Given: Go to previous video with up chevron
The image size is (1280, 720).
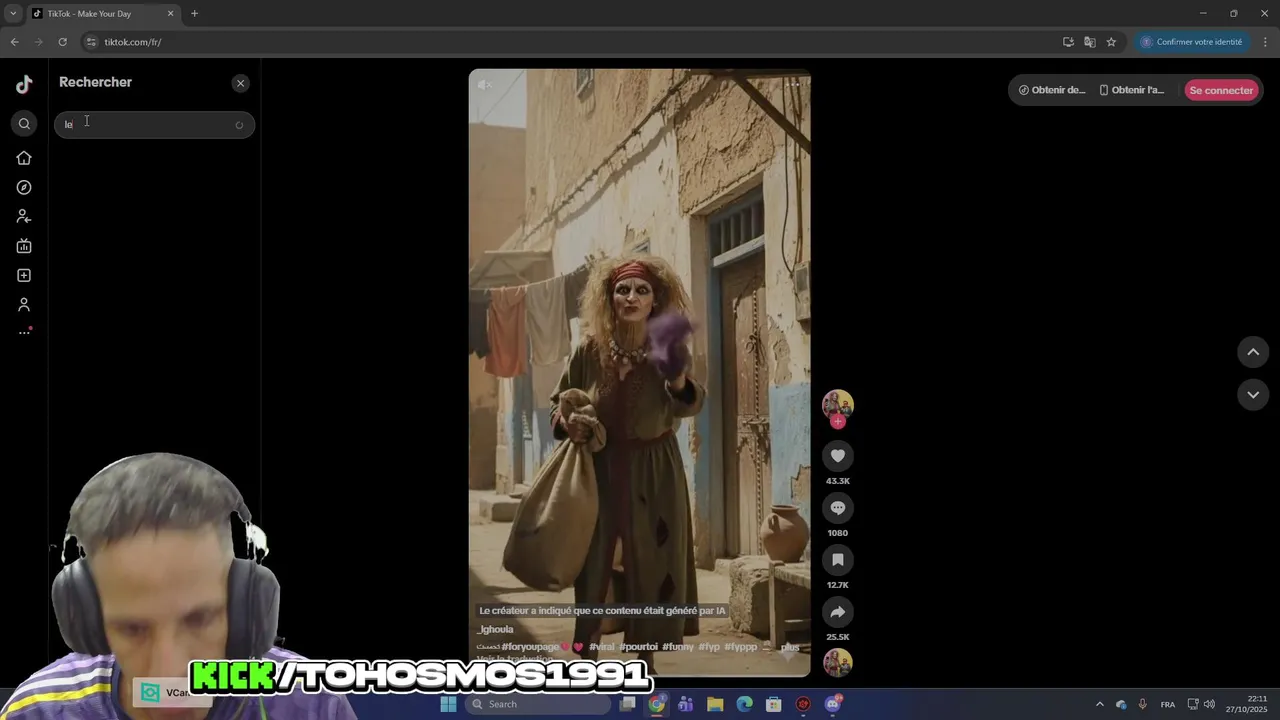Looking at the screenshot, I should [x=1253, y=352].
